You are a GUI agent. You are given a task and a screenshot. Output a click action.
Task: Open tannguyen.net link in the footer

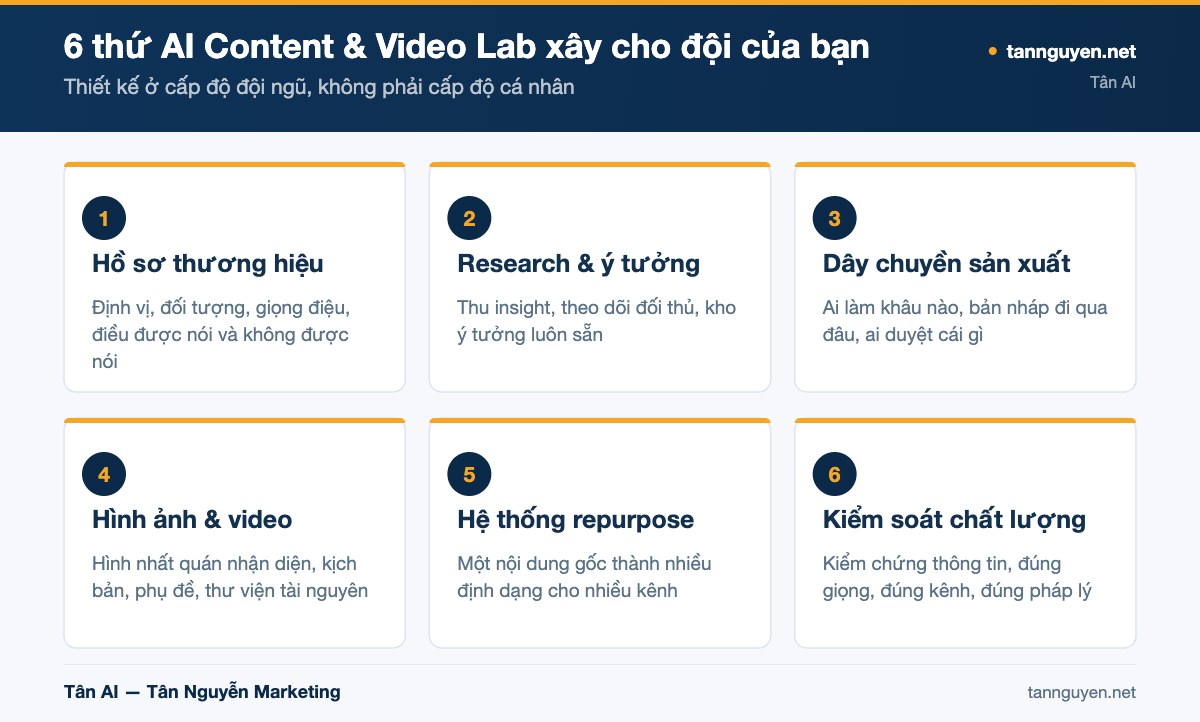point(1081,692)
